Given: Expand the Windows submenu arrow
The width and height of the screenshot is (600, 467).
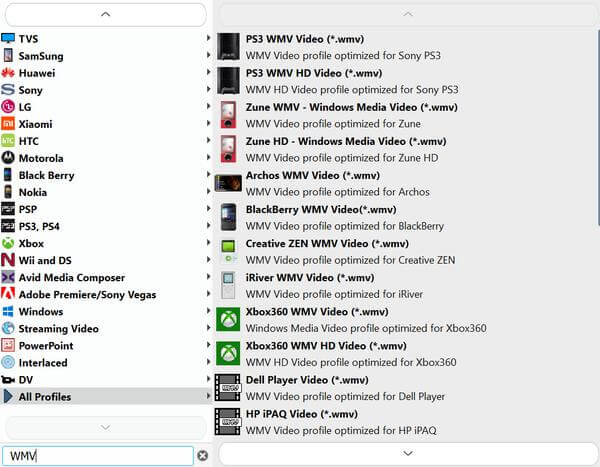Looking at the screenshot, I should click(x=209, y=310).
